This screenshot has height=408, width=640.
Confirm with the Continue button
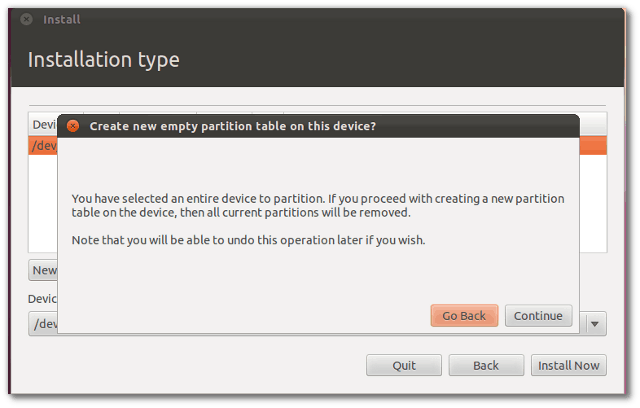pos(538,315)
